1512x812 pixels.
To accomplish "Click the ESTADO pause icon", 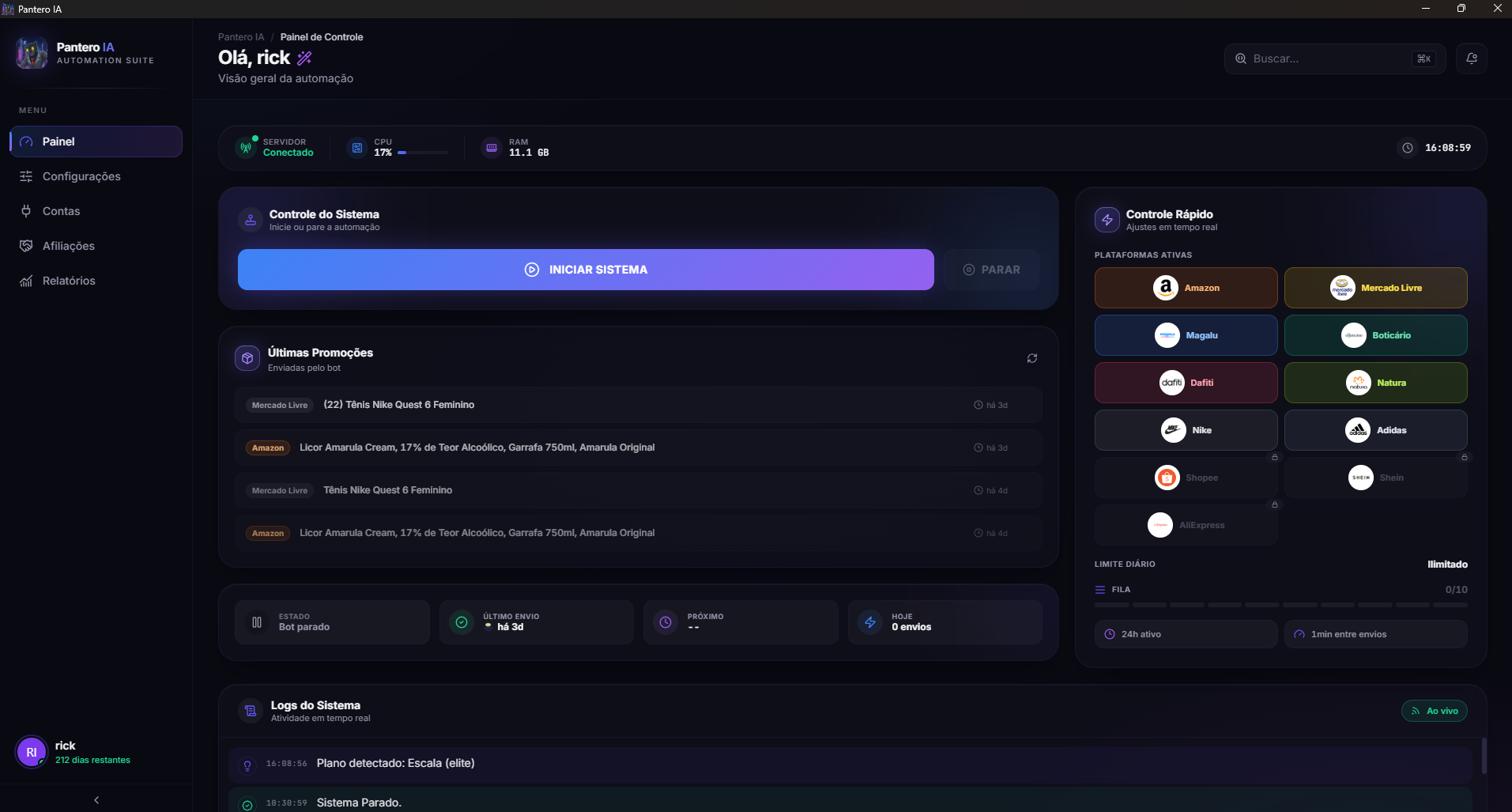I will (x=257, y=622).
